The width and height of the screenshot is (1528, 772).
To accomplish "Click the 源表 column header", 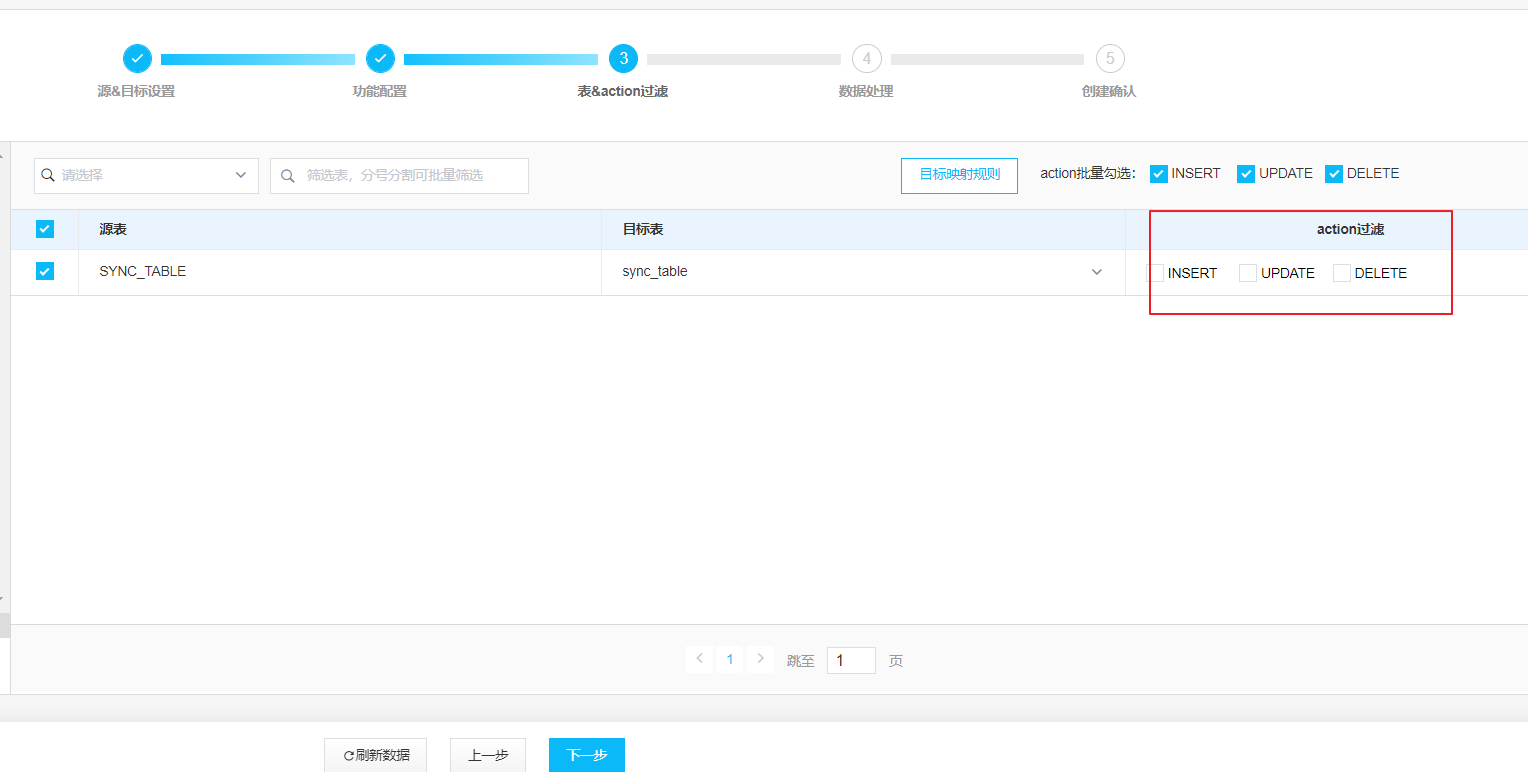I will click(340, 230).
